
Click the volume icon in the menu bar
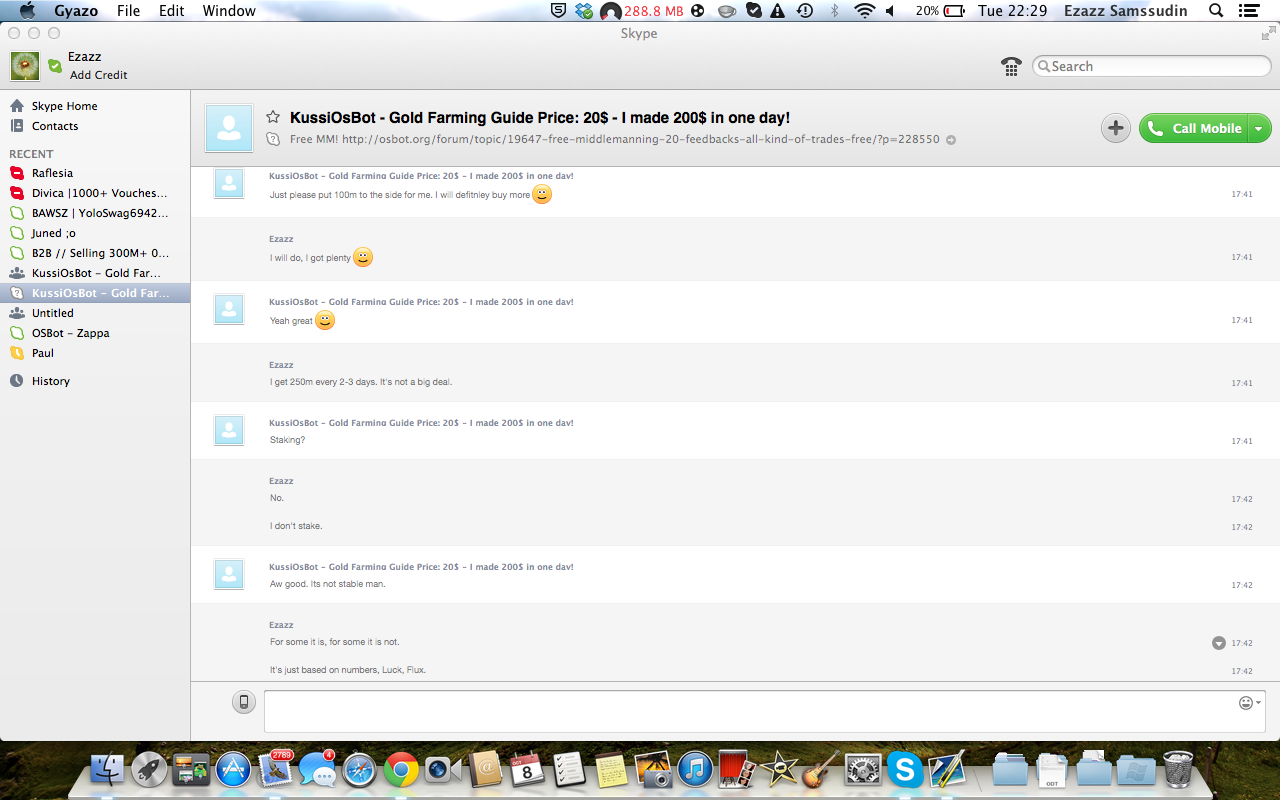coord(890,11)
